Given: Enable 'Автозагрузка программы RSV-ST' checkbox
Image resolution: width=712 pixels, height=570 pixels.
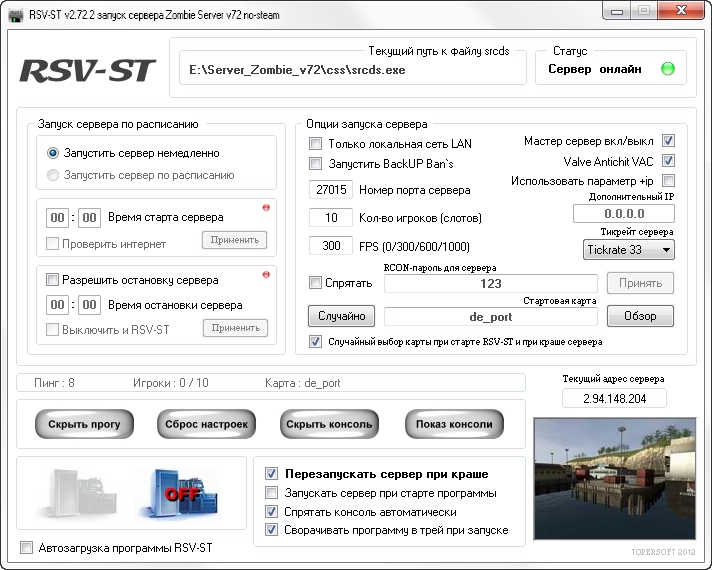Looking at the screenshot, I should [x=26, y=547].
